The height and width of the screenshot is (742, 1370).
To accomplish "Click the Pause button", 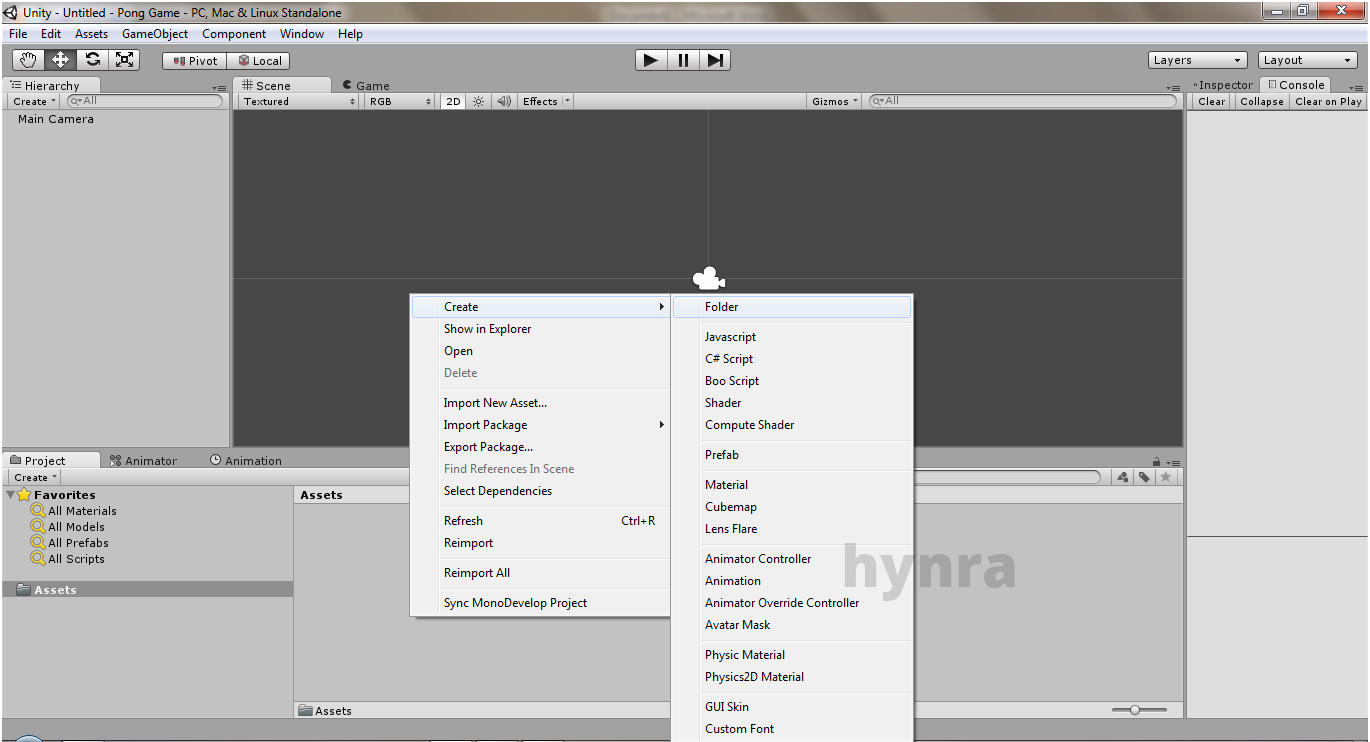I will [683, 60].
